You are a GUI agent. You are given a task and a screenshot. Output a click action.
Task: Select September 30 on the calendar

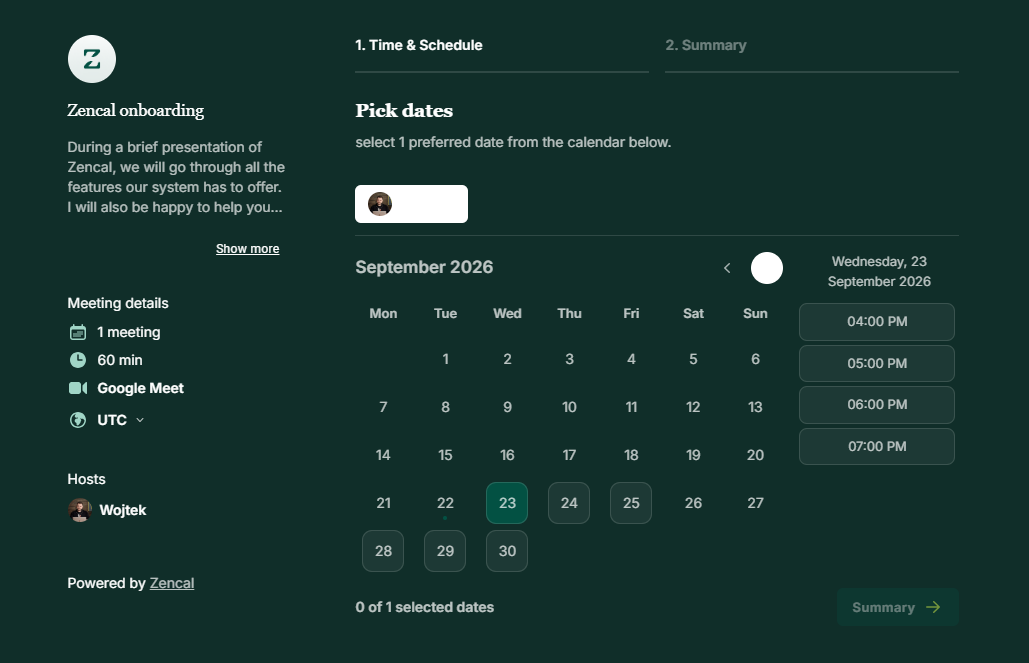coord(507,551)
